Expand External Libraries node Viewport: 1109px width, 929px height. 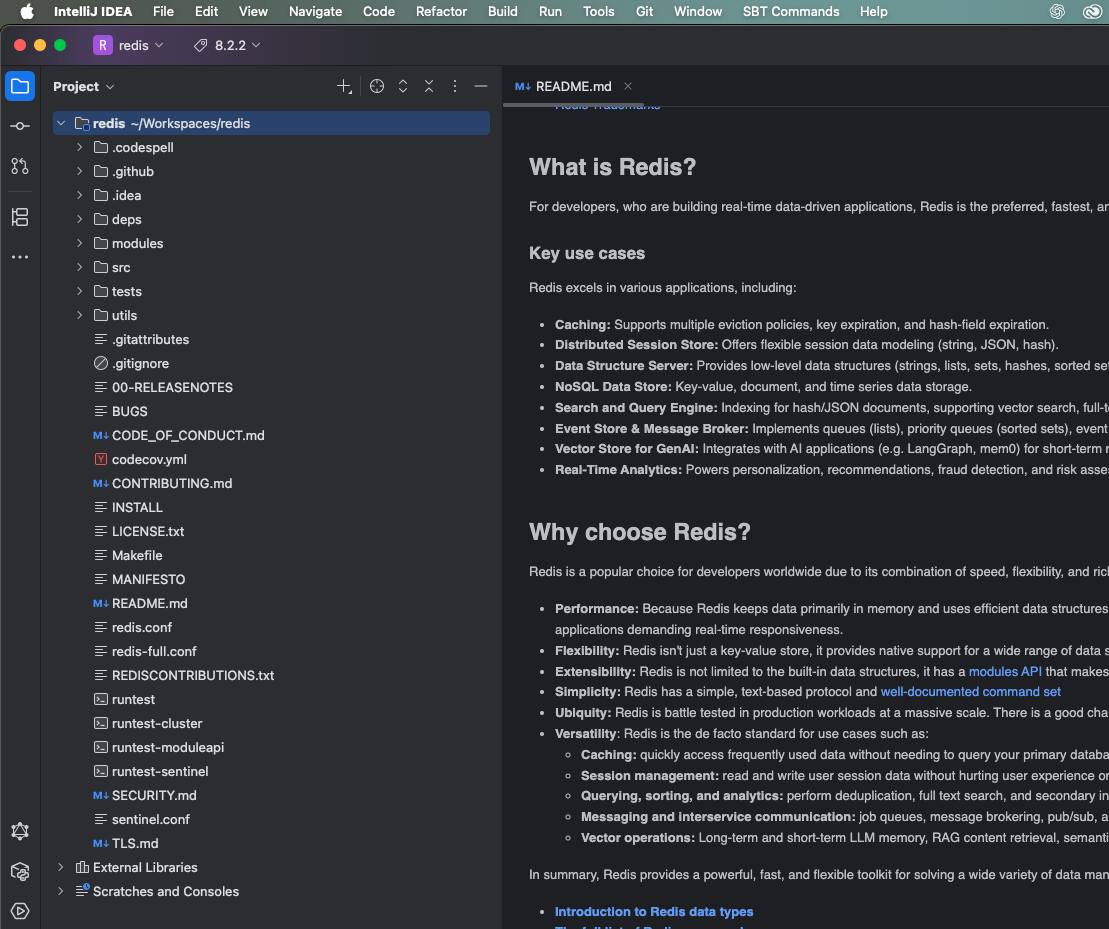61,867
